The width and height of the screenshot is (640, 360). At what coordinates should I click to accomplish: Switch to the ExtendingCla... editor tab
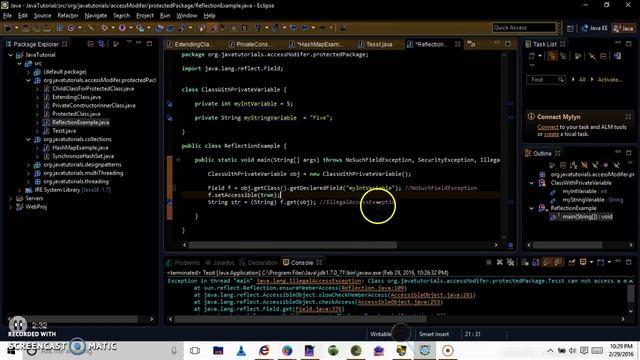click(x=192, y=44)
